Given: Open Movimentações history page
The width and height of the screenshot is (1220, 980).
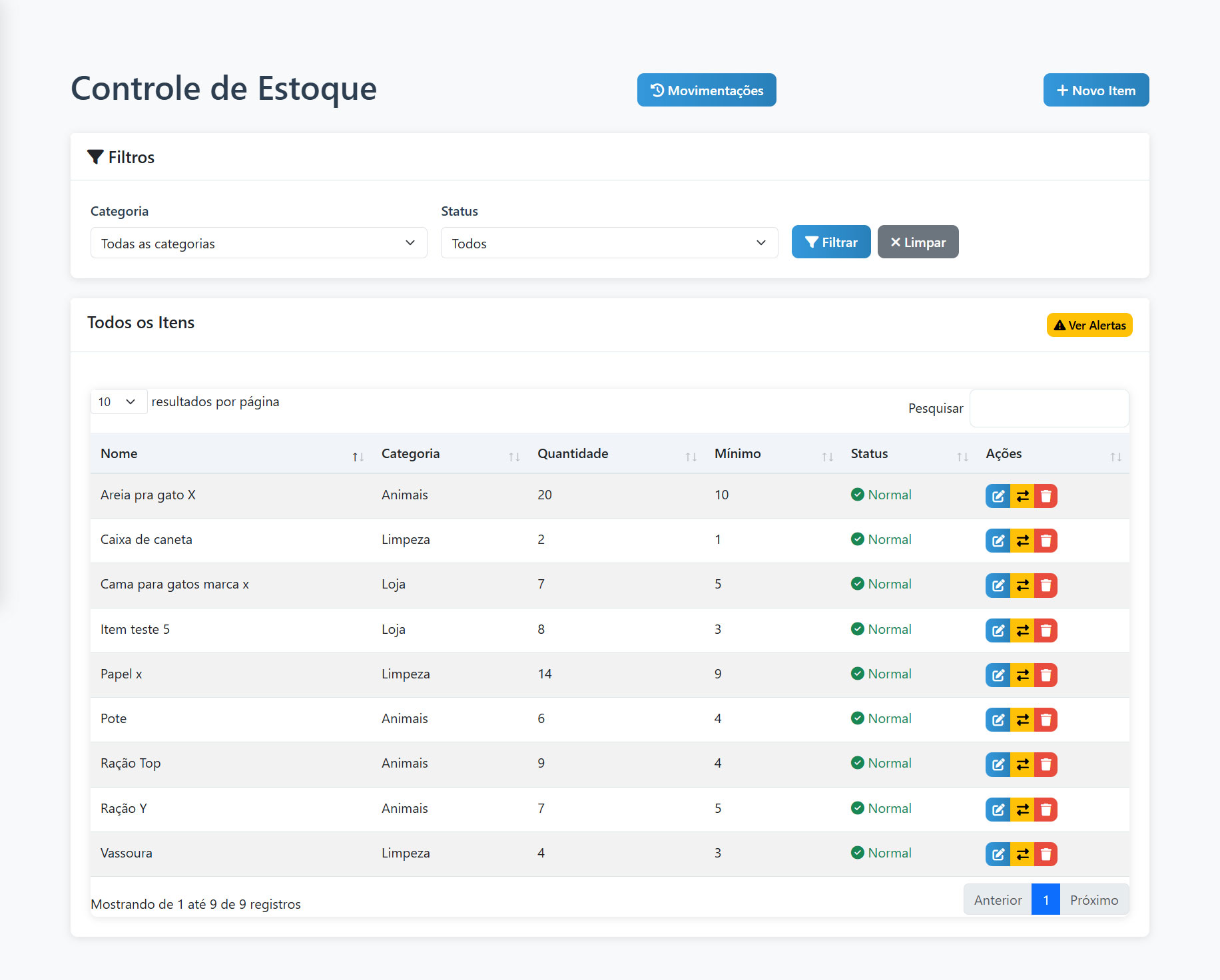Looking at the screenshot, I should point(706,91).
